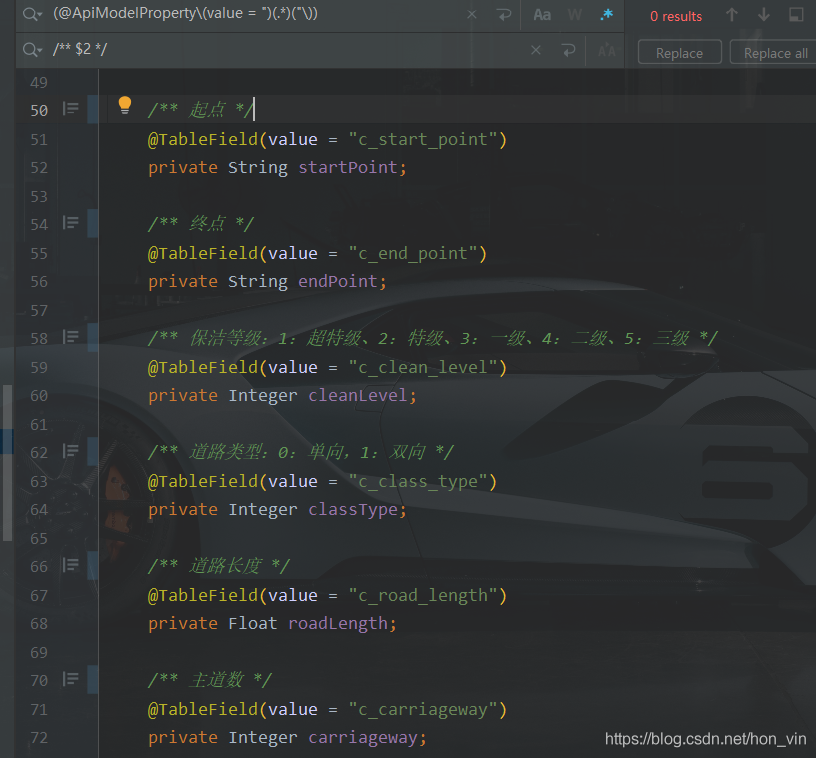
Task: Click the classType field name
Action: pyautogui.click(x=352, y=509)
